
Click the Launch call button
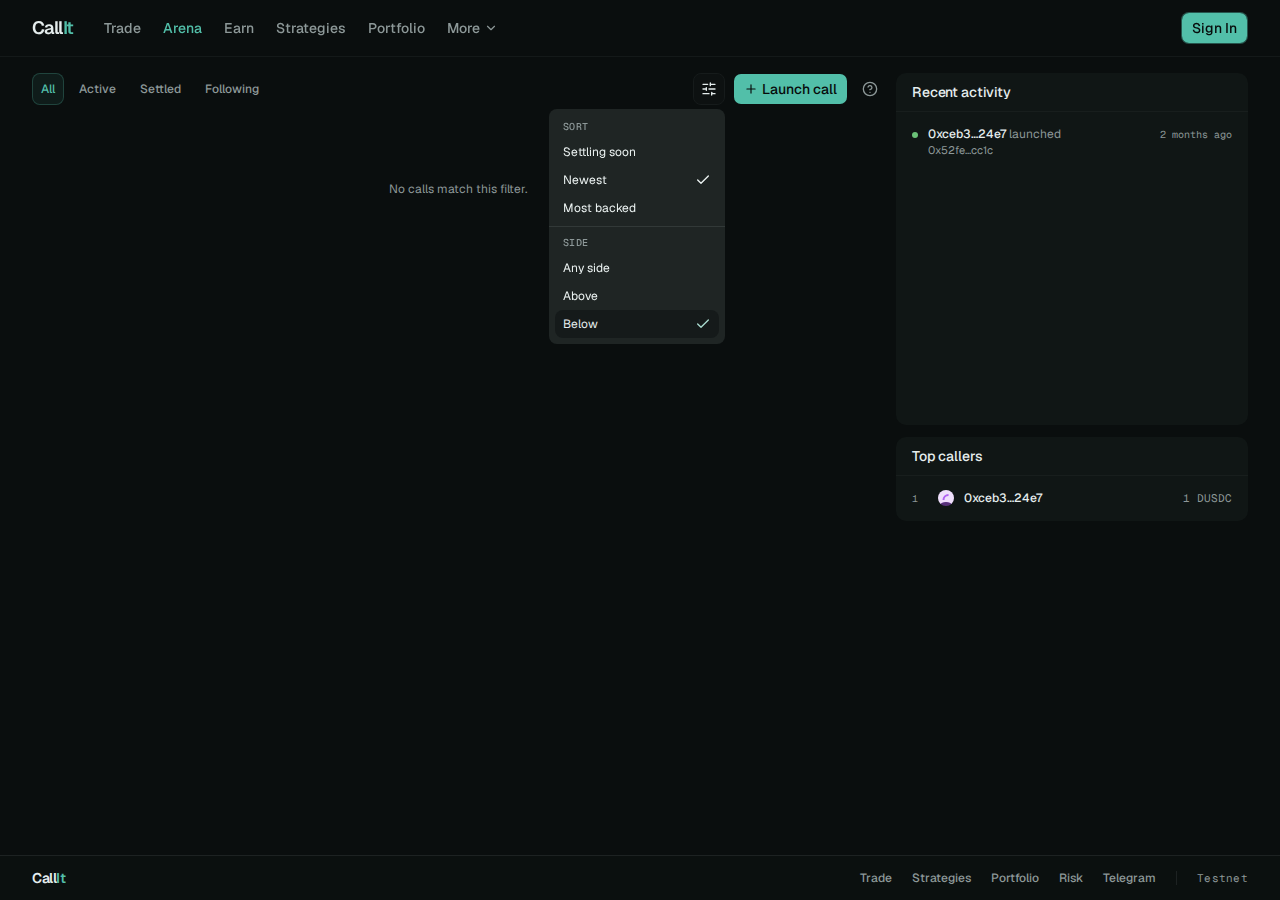point(790,89)
